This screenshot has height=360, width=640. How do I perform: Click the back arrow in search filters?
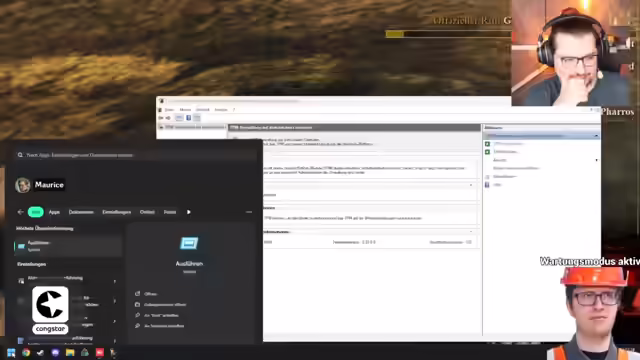pyautogui.click(x=20, y=212)
